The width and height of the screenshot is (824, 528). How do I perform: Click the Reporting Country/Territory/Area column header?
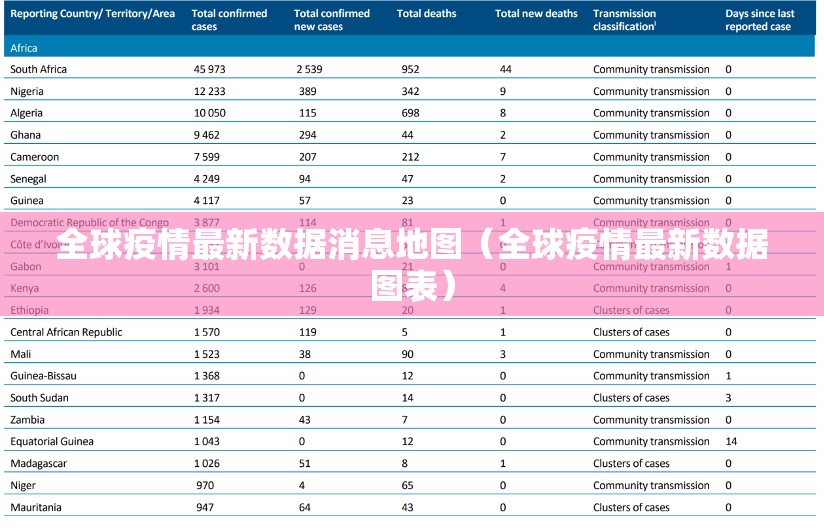pyautogui.click(x=92, y=14)
